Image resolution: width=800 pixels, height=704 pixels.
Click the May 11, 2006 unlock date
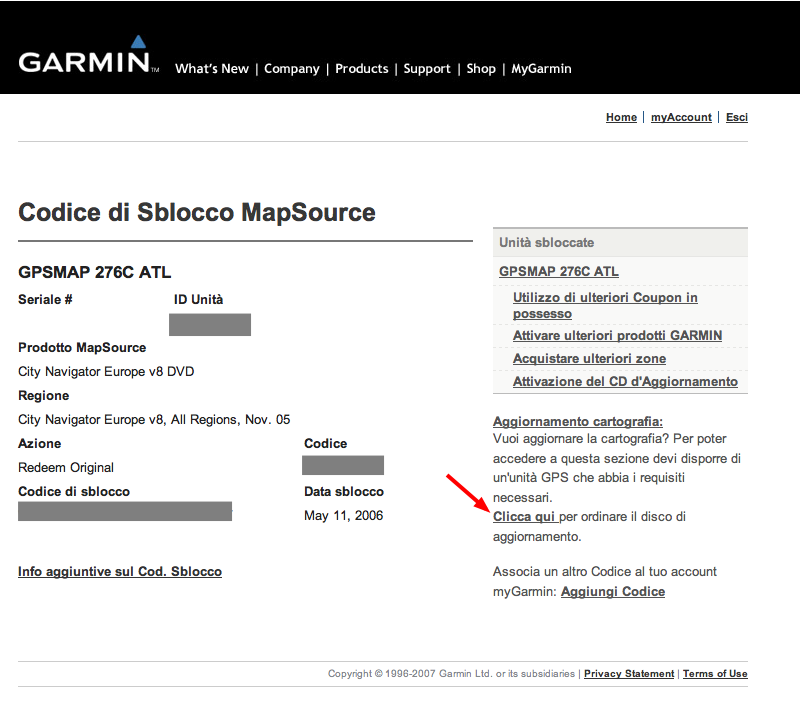(x=343, y=516)
